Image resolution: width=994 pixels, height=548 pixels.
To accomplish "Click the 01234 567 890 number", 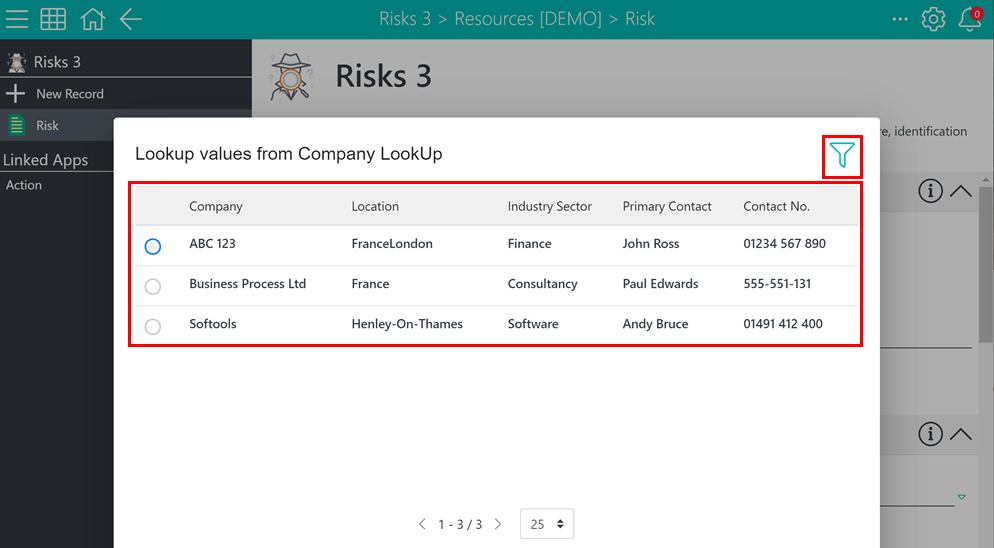I will [x=784, y=244].
